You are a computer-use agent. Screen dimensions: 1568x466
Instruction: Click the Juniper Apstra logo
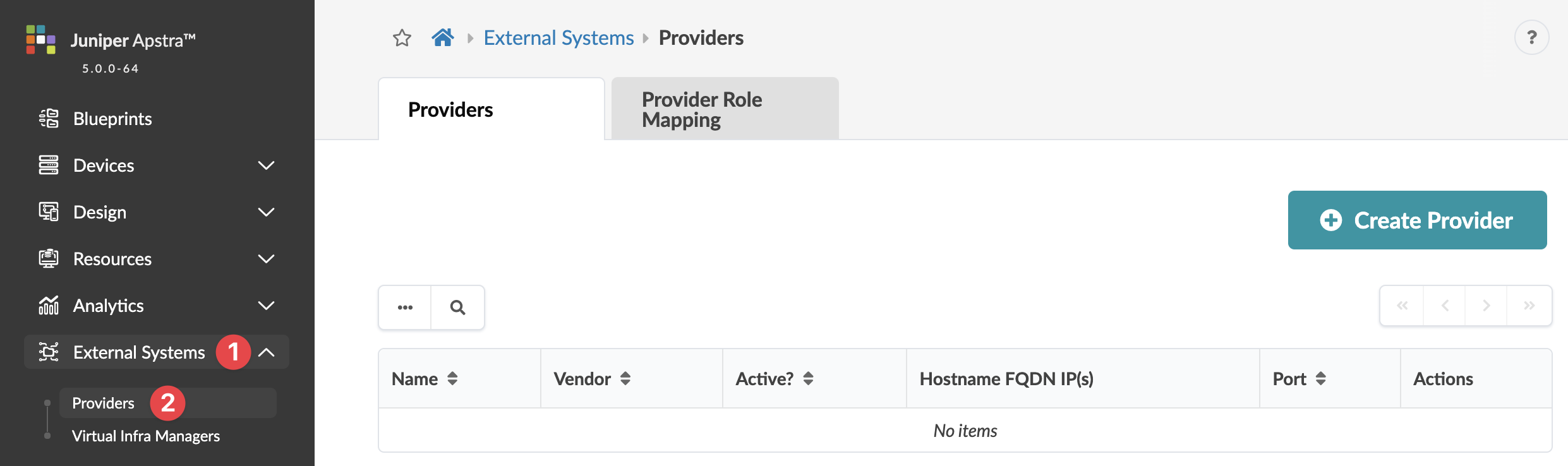coord(41,40)
